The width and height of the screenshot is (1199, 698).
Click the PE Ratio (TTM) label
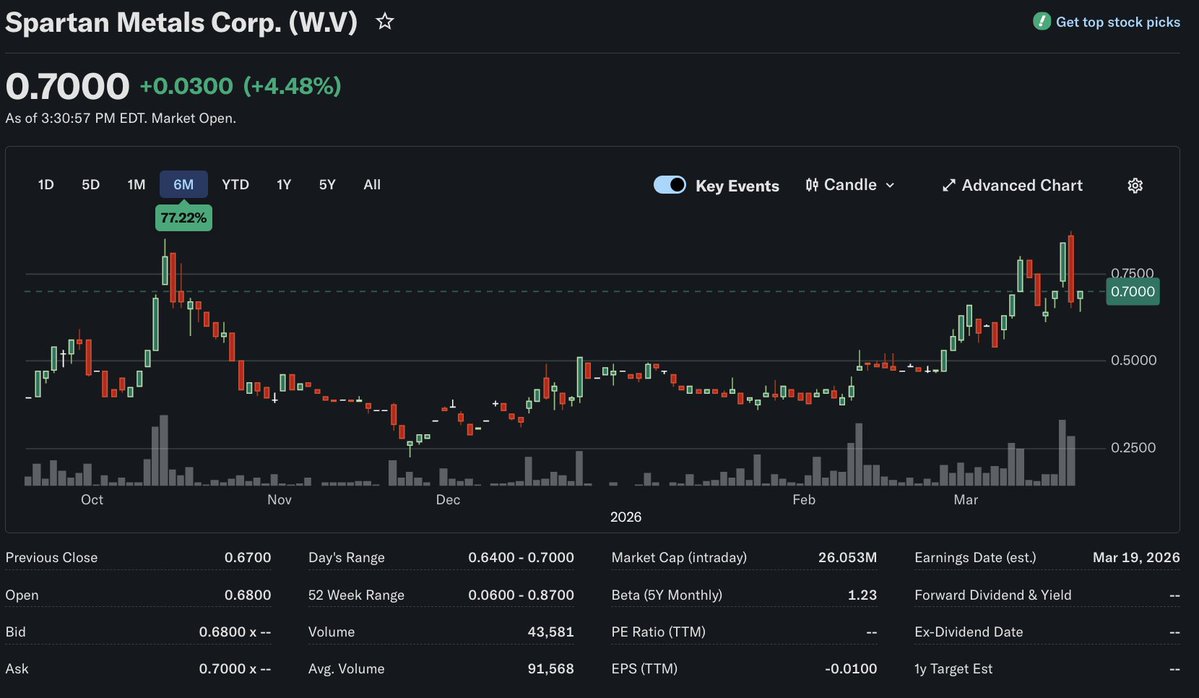click(658, 631)
